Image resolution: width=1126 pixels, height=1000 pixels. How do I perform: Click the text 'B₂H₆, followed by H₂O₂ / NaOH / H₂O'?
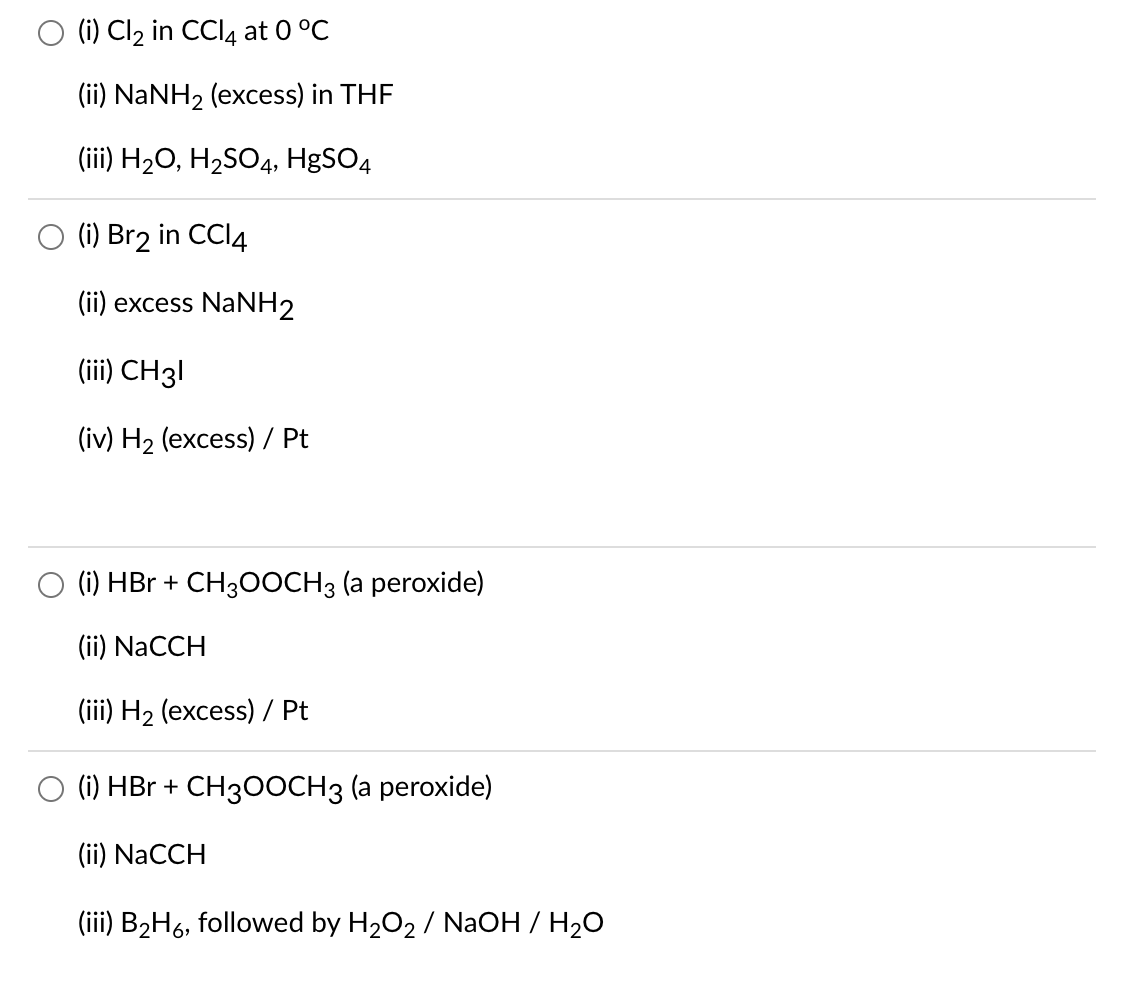click(341, 922)
